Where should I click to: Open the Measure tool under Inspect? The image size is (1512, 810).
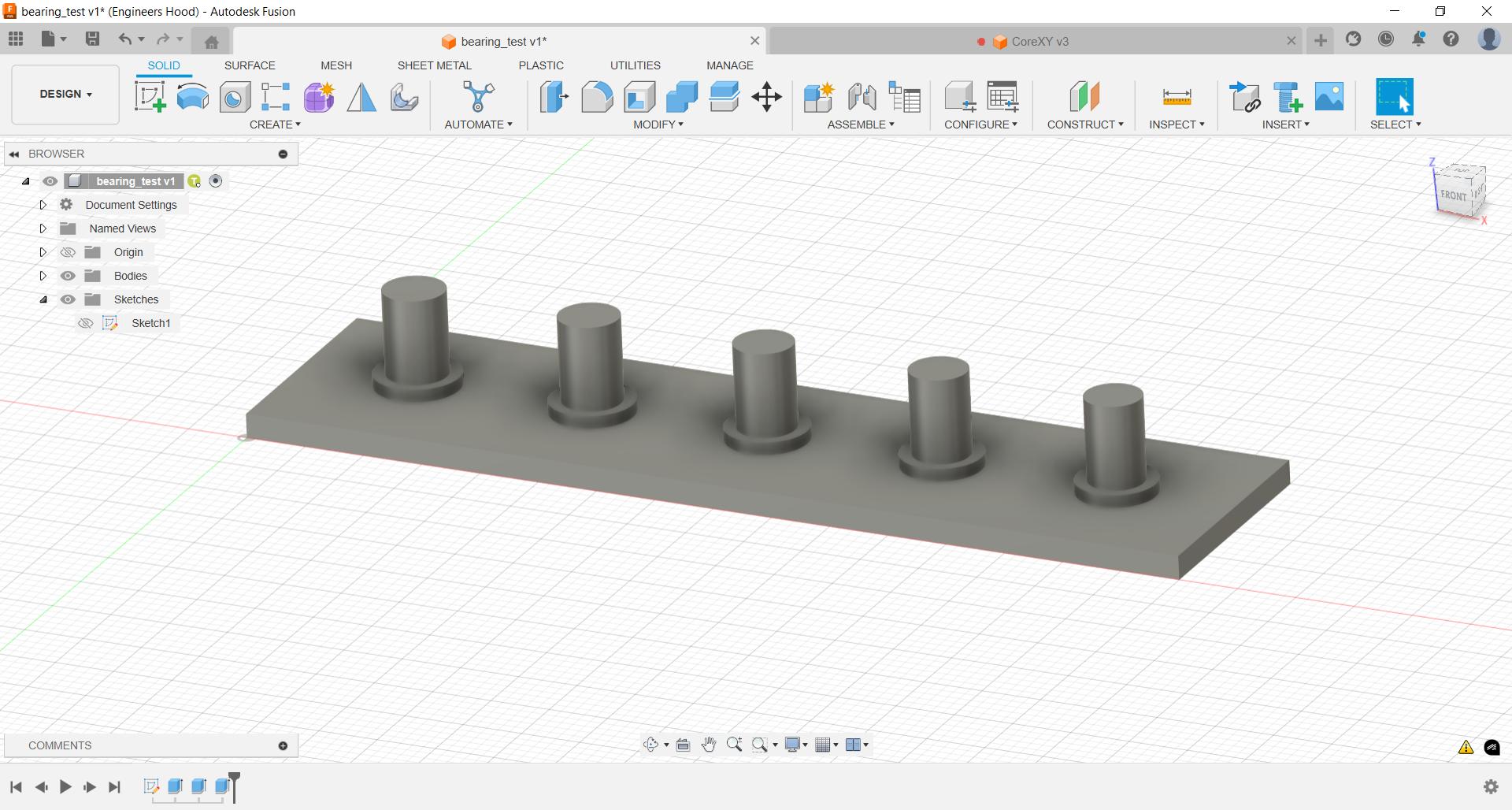point(1177,97)
